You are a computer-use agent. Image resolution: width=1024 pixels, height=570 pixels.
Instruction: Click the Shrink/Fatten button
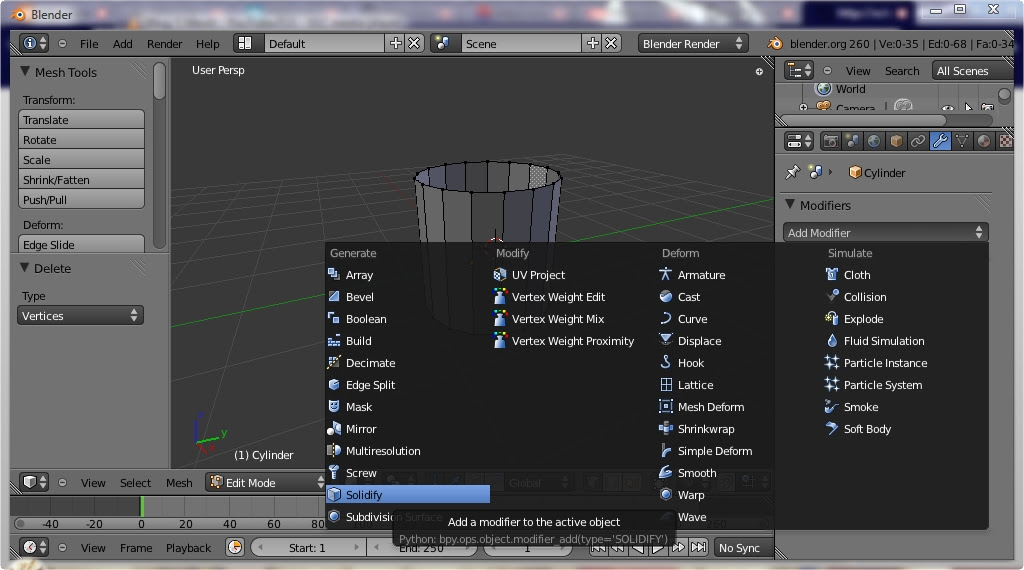[x=81, y=180]
